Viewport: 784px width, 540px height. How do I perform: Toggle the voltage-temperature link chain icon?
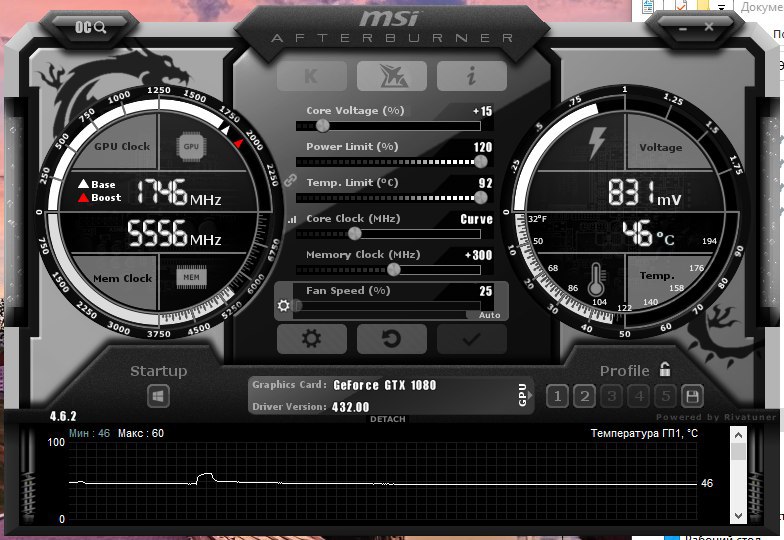coord(290,180)
